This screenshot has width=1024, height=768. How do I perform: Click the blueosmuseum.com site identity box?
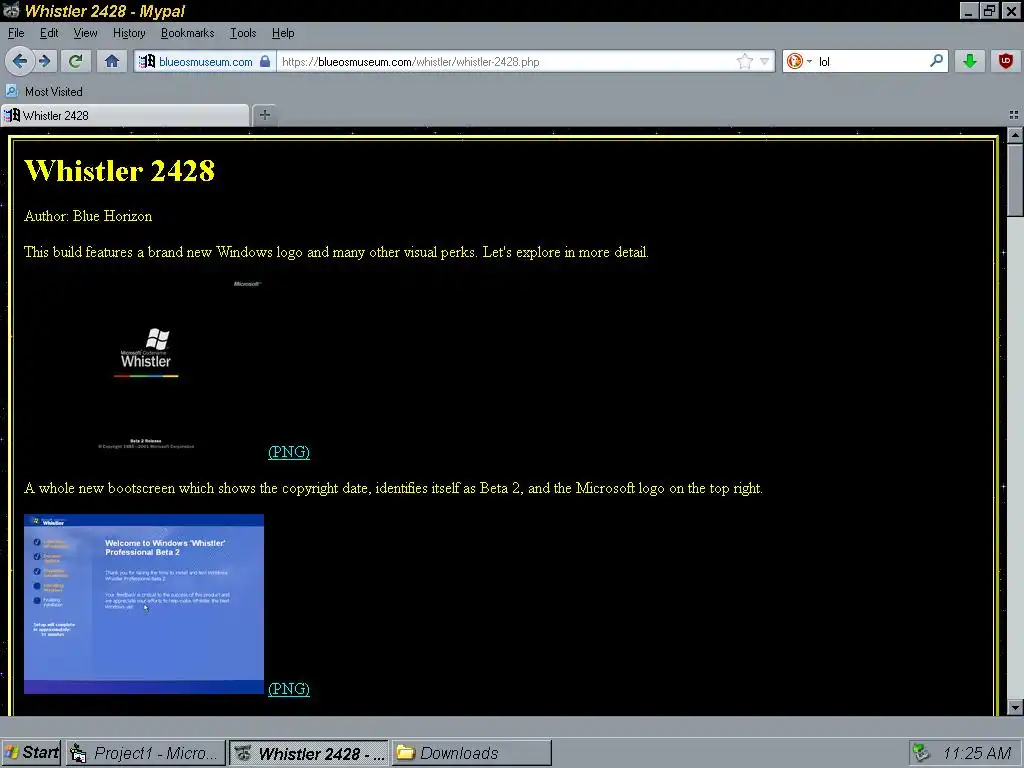[x=205, y=61]
